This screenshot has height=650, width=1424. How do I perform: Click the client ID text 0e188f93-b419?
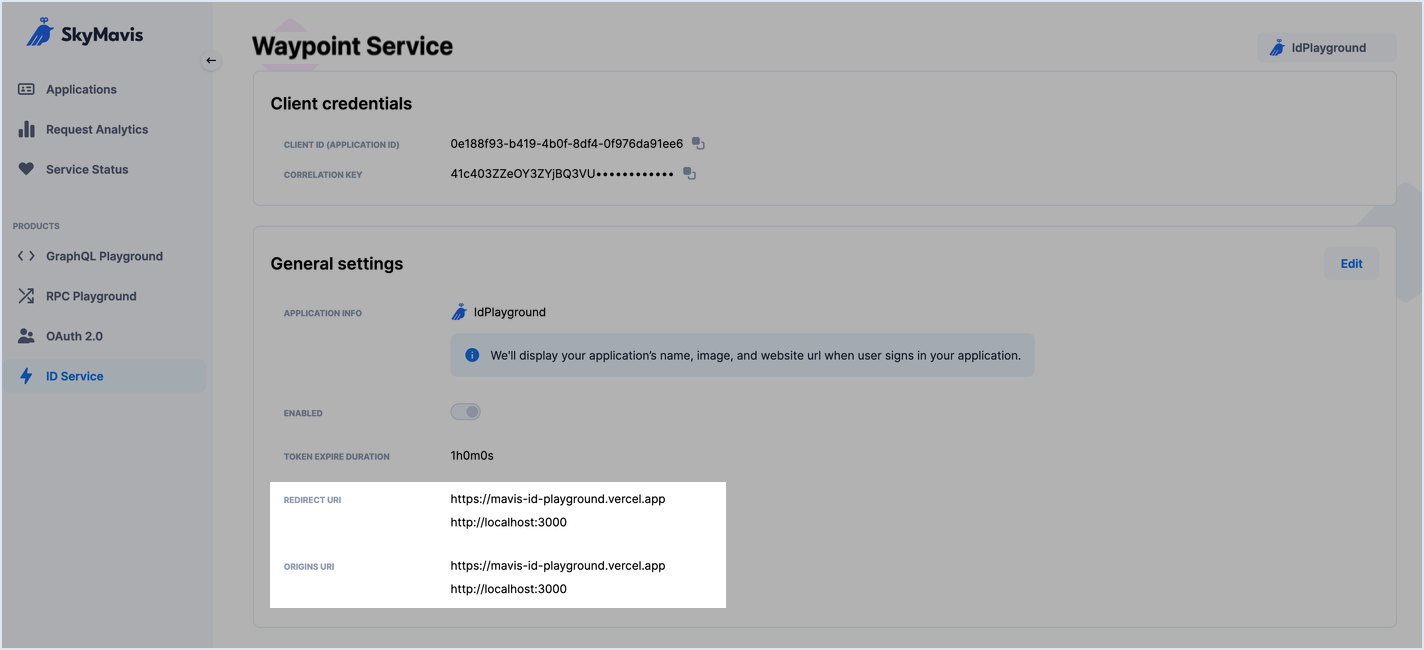click(567, 144)
